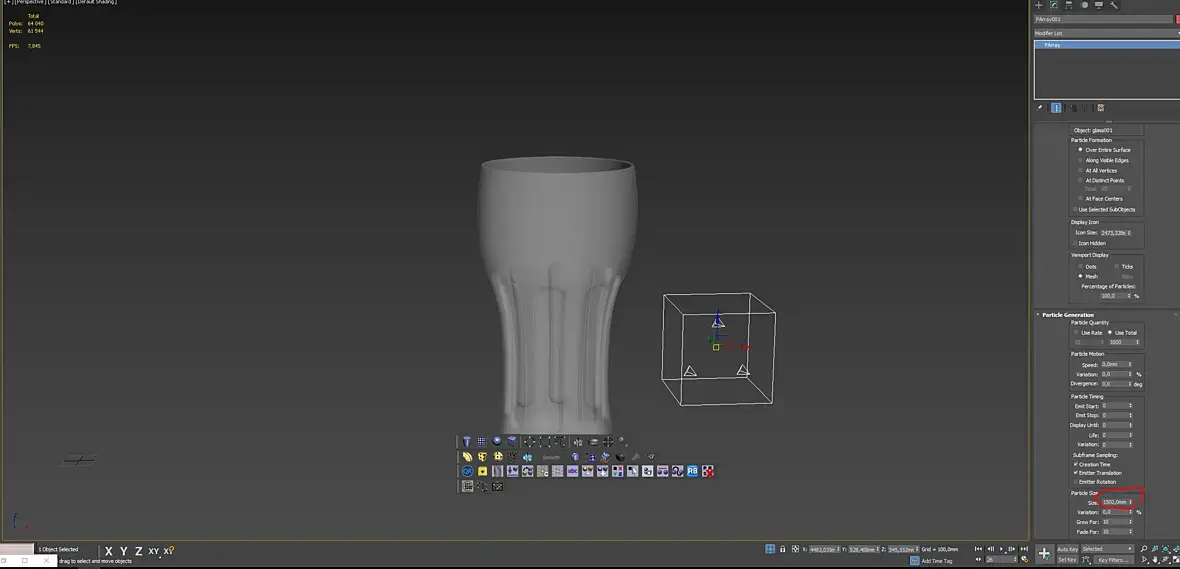Select At Face Centers radio option
The height and width of the screenshot is (569, 1180).
[1100, 199]
